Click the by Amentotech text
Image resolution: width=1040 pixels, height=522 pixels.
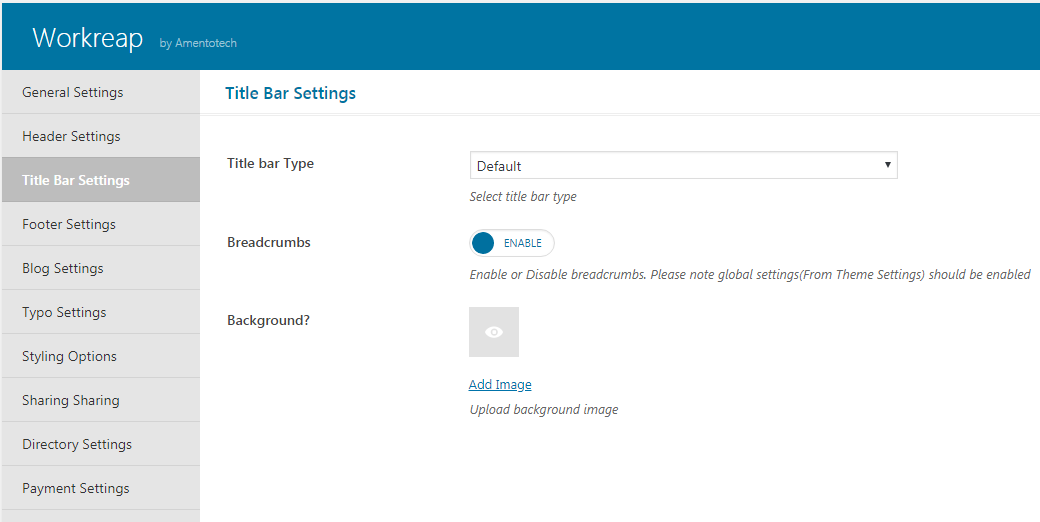click(198, 43)
